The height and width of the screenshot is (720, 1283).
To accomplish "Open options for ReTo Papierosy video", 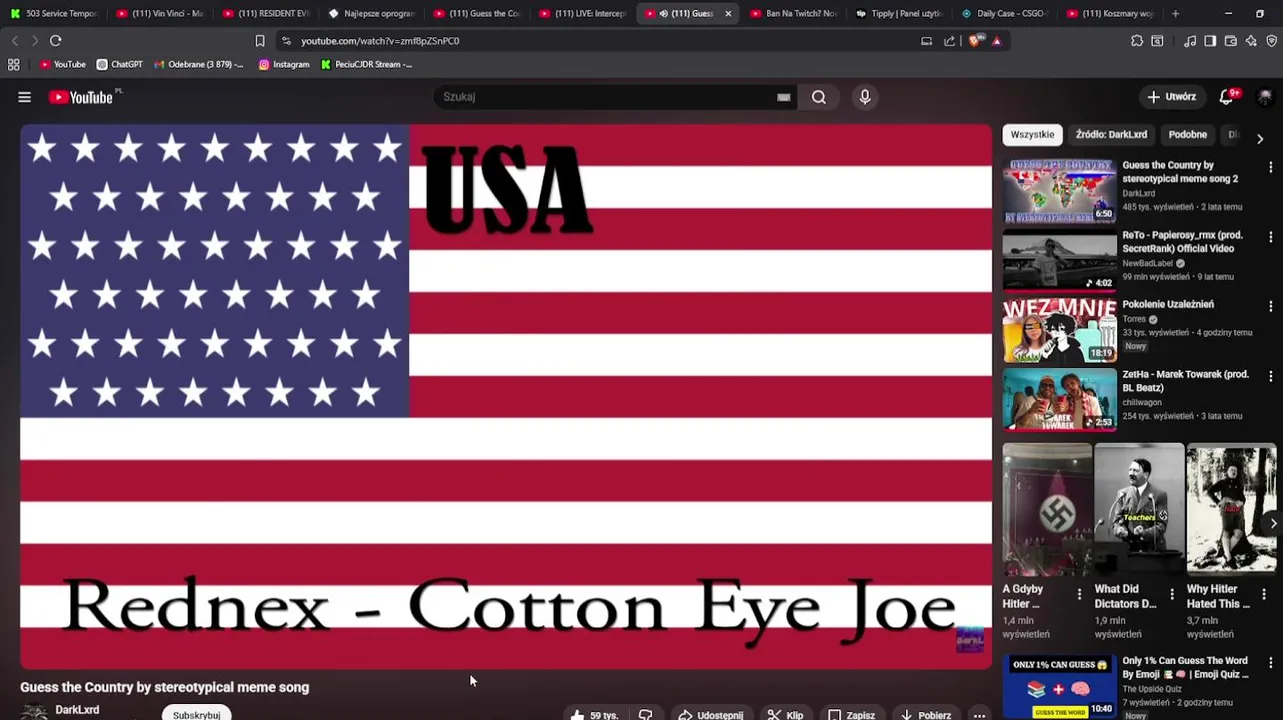I will pyautogui.click(x=1270, y=238).
